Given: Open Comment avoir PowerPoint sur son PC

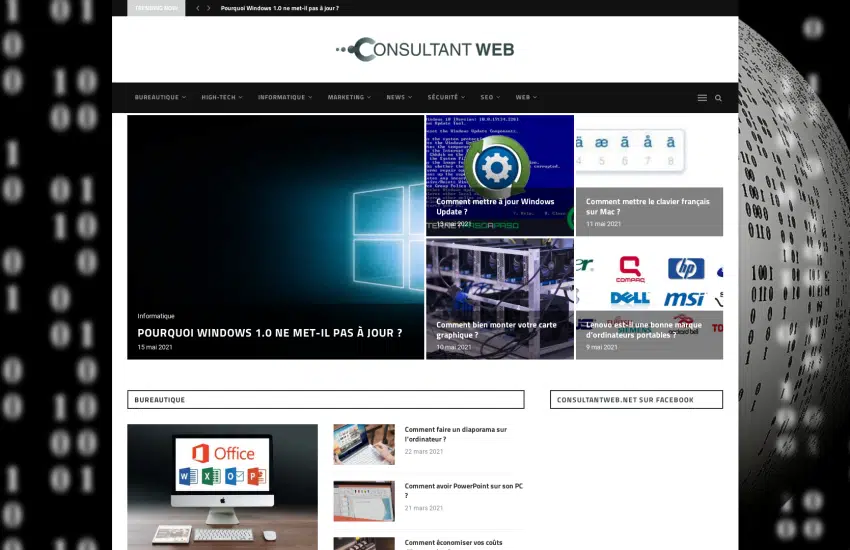Looking at the screenshot, I should tap(463, 490).
